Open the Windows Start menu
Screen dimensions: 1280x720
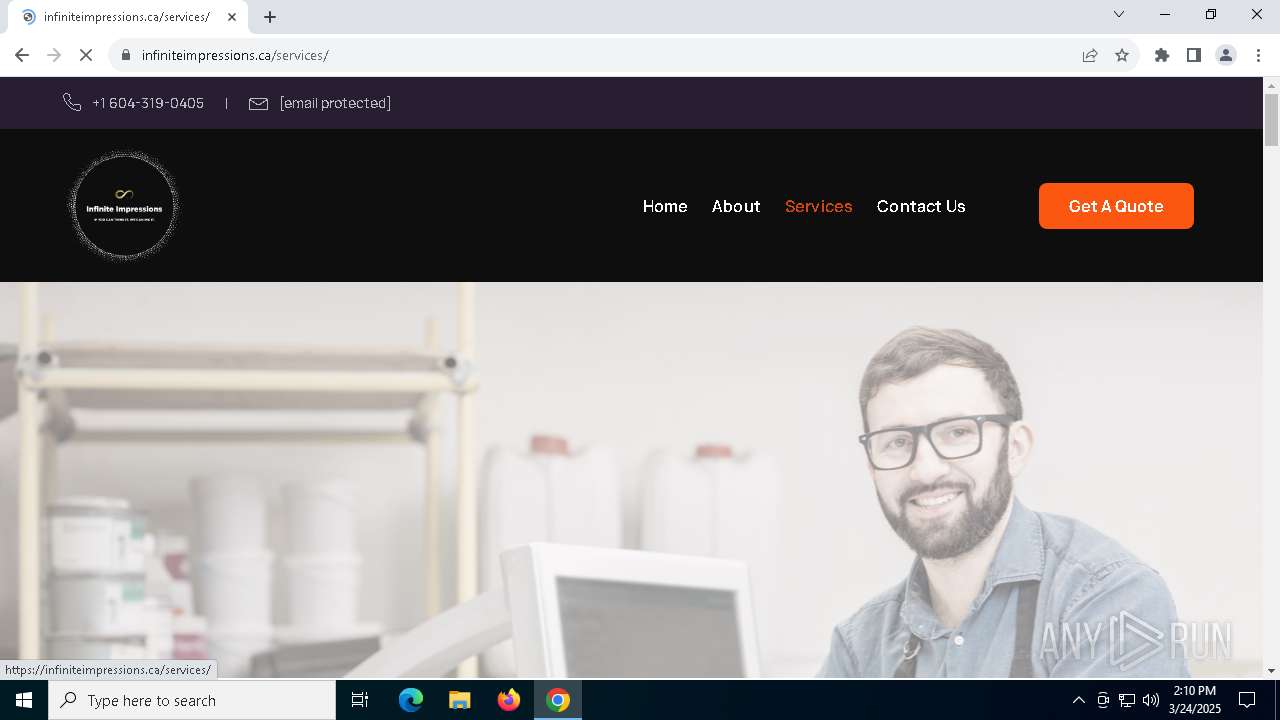pyautogui.click(x=24, y=700)
